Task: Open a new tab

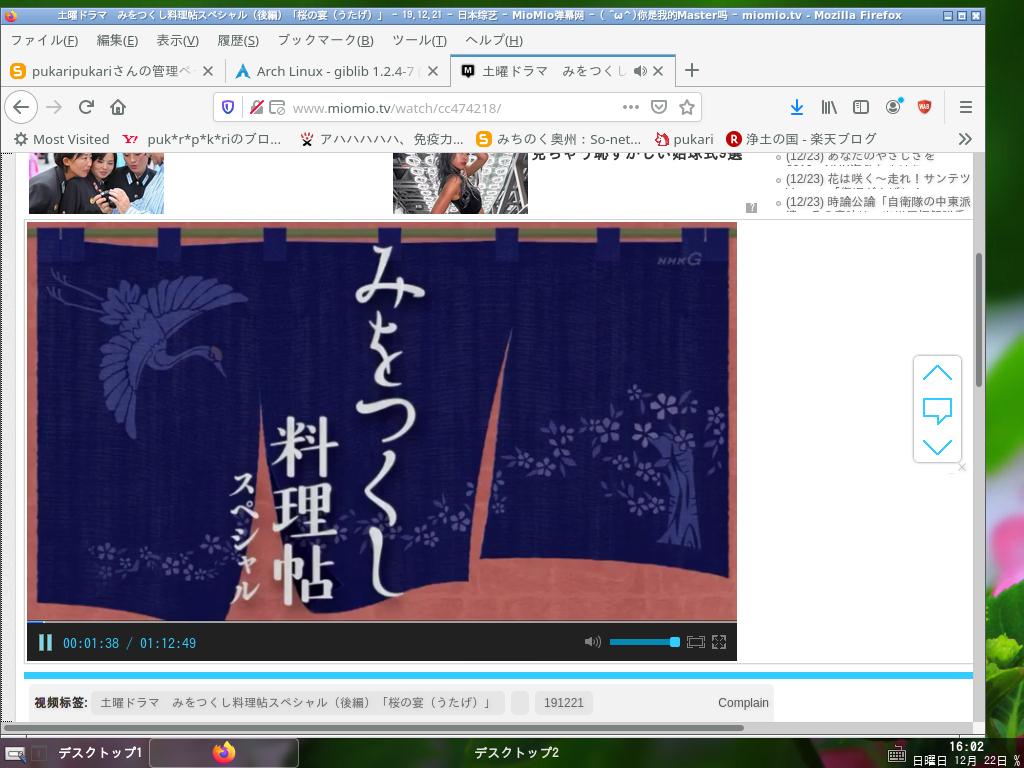Action: point(692,71)
